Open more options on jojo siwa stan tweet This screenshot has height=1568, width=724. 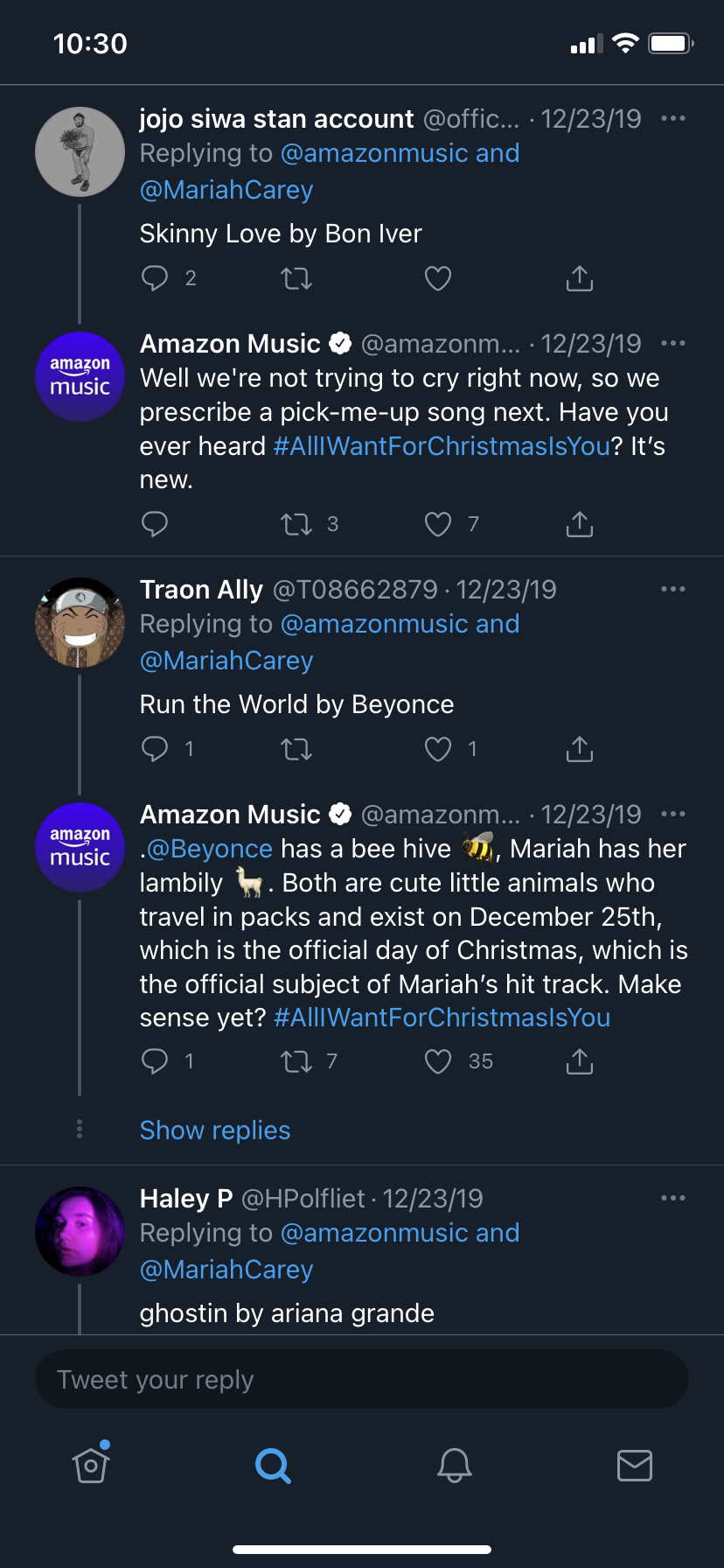pyautogui.click(x=672, y=118)
